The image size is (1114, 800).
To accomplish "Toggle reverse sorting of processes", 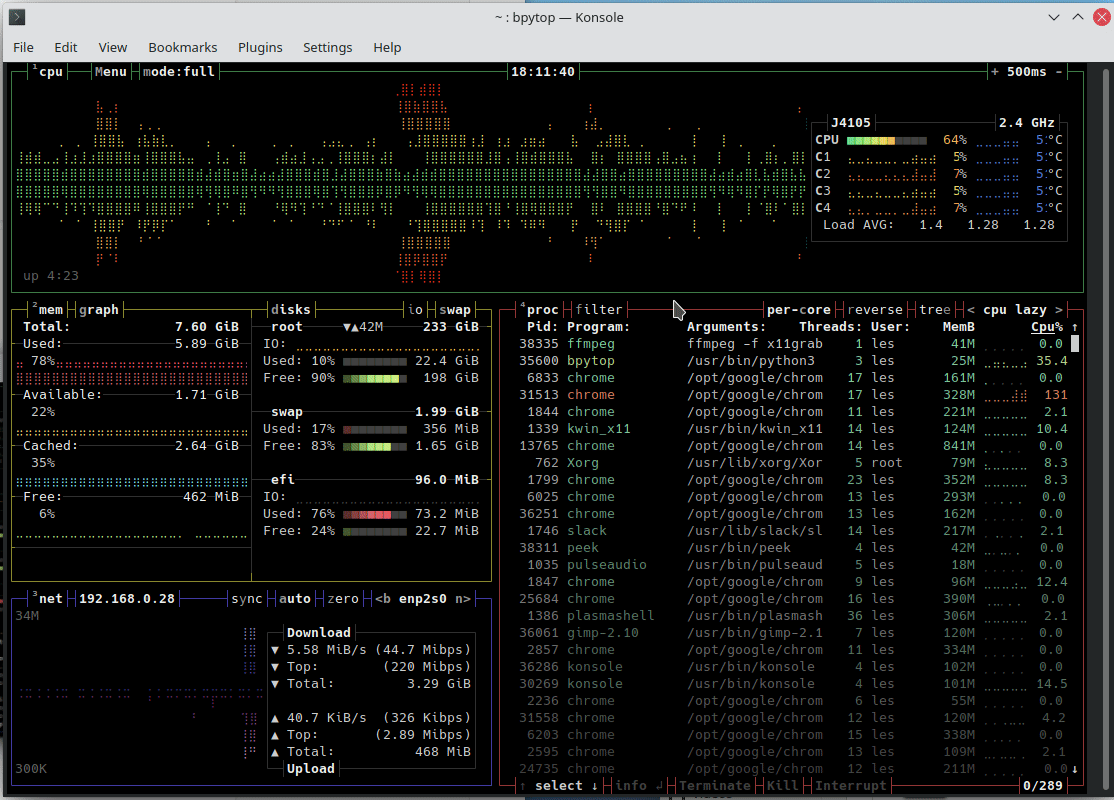I will coord(875,310).
